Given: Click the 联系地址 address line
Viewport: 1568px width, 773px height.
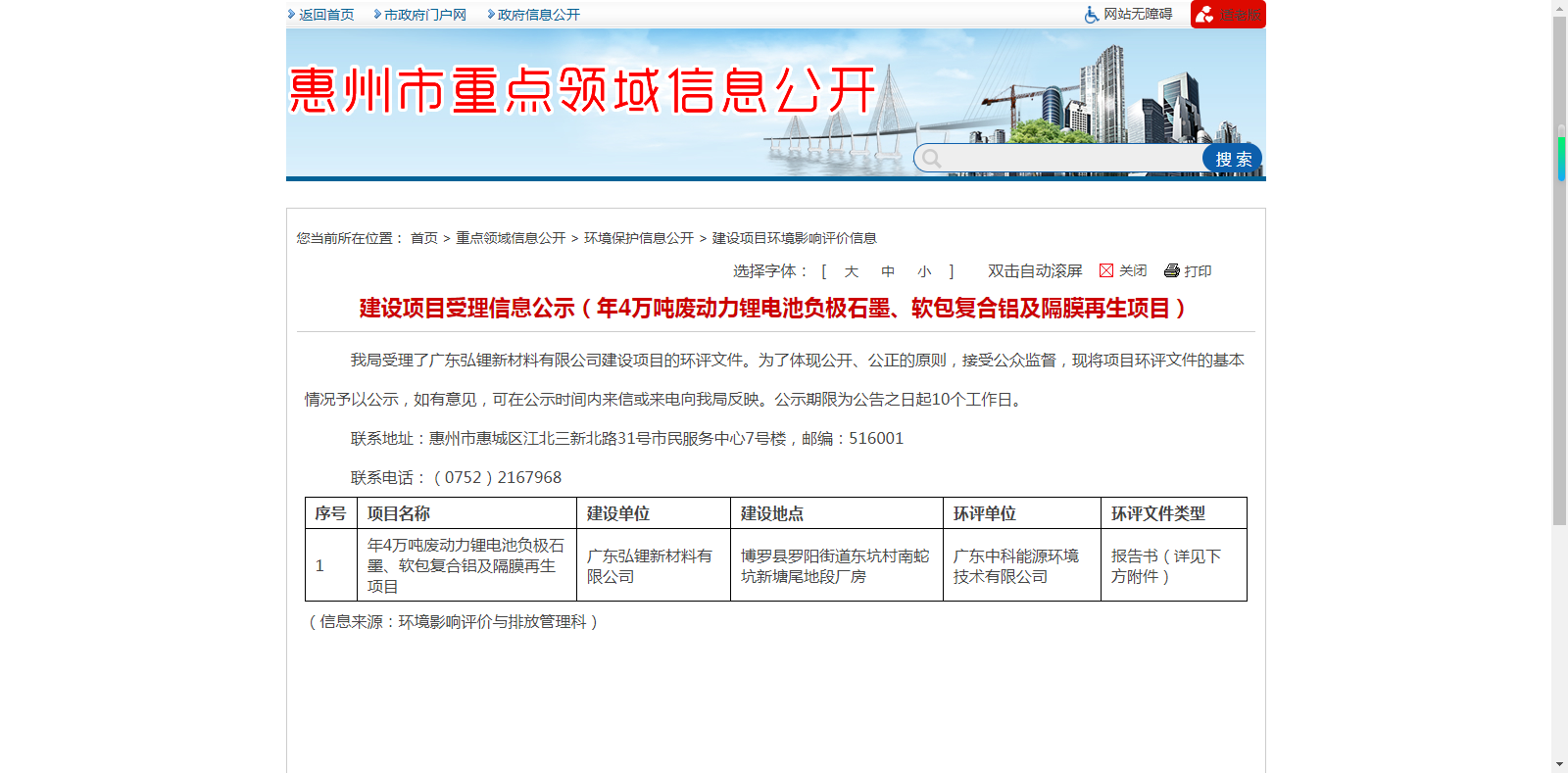Looking at the screenshot, I should pos(627,438).
